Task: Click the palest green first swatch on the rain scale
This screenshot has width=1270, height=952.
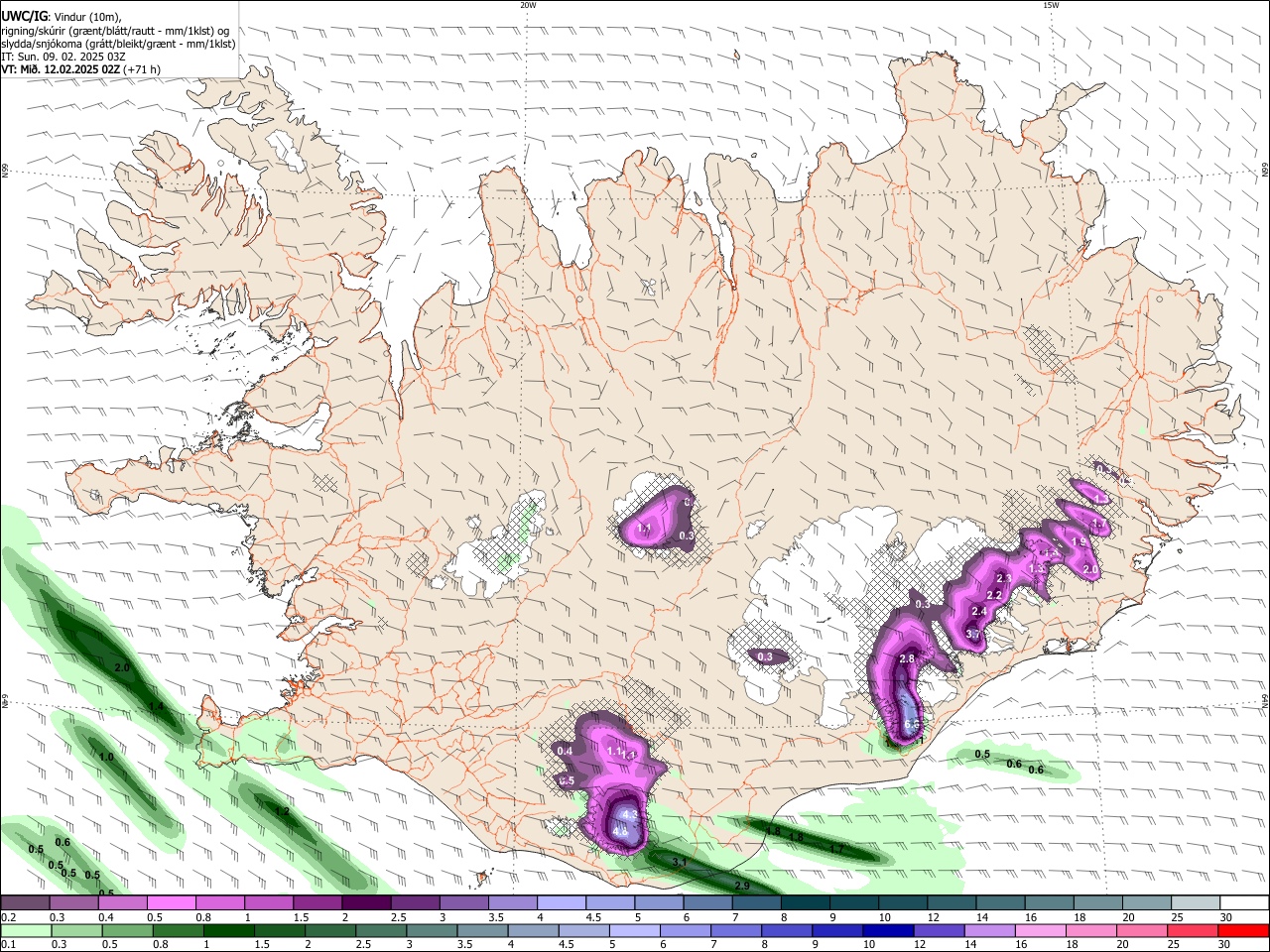Action: pyautogui.click(x=25, y=931)
